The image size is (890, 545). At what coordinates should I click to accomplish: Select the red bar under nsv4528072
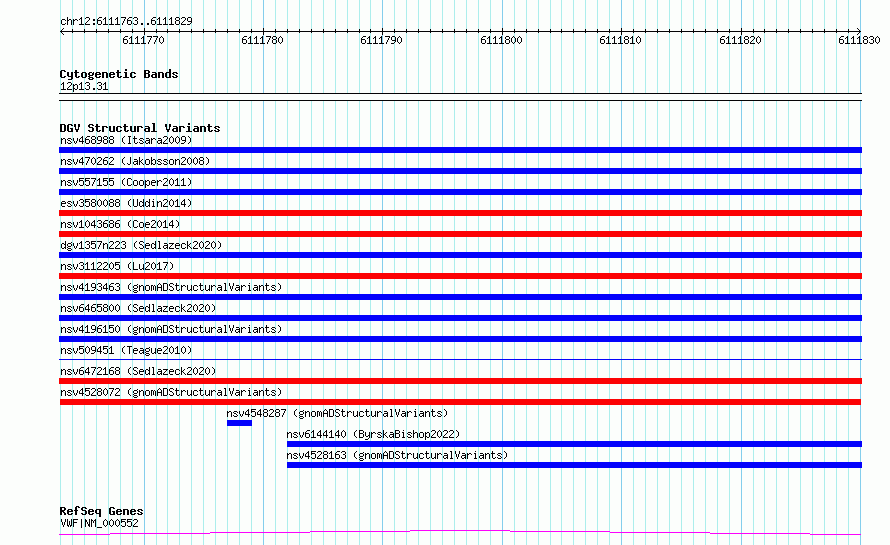pyautogui.click(x=460, y=402)
